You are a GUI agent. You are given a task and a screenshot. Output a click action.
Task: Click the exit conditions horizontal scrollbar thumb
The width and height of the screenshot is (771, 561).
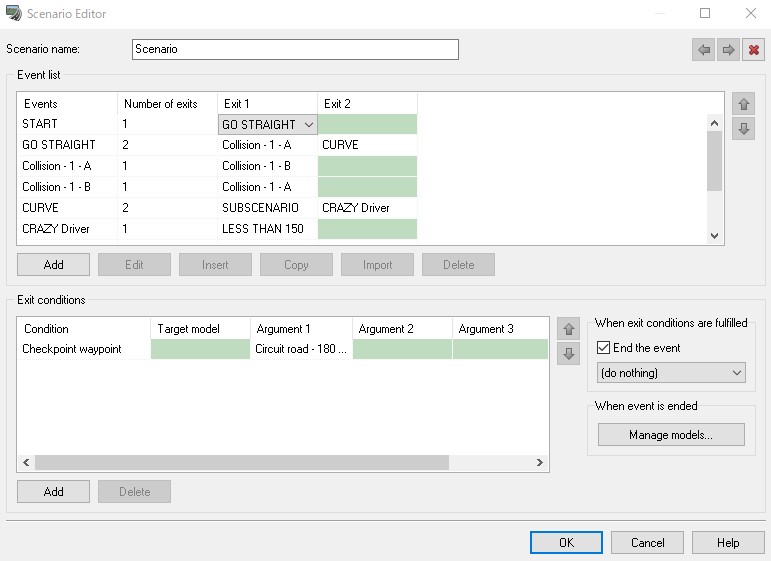click(x=242, y=462)
